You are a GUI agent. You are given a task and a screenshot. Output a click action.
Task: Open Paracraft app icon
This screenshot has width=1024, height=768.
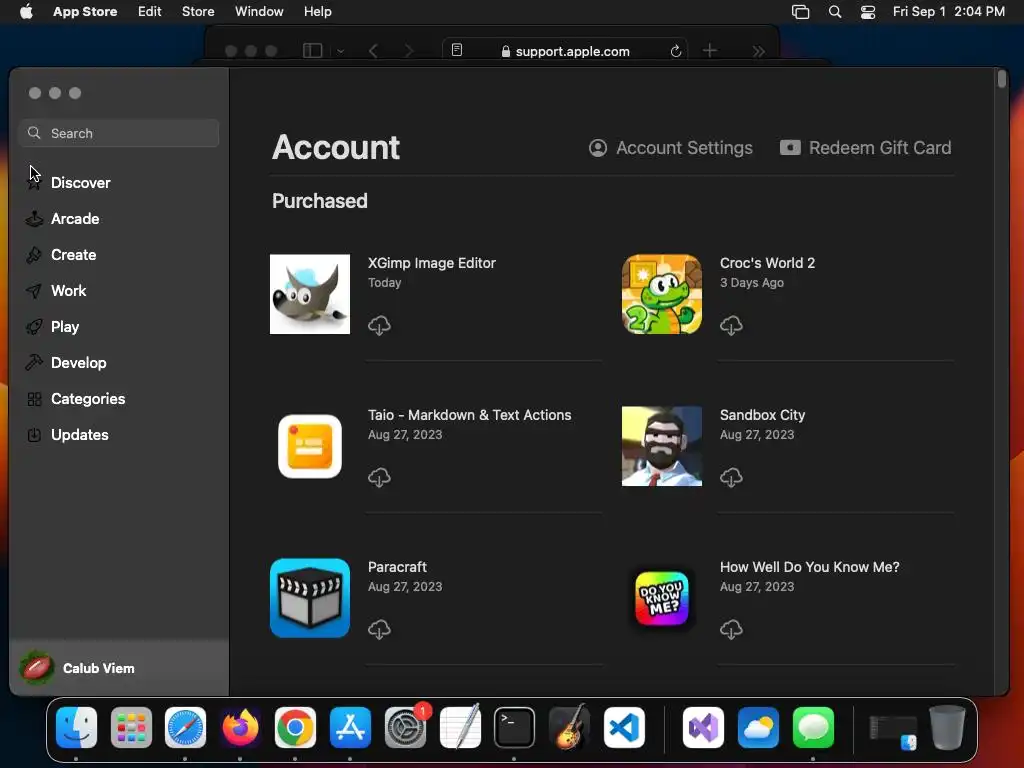point(310,598)
